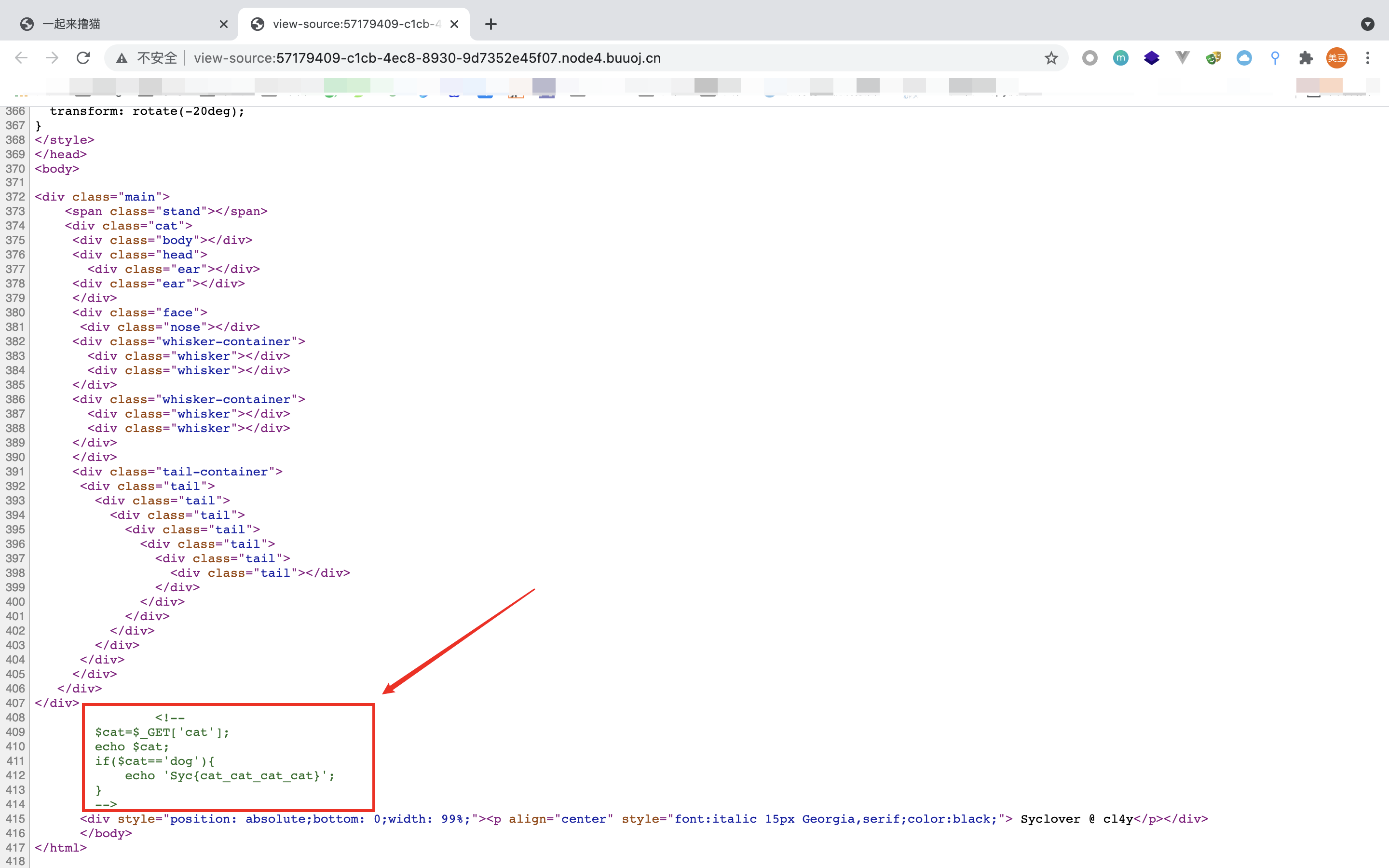Open the blue cloud extension icon
This screenshot has height=868, width=1389.
pos(1244,58)
